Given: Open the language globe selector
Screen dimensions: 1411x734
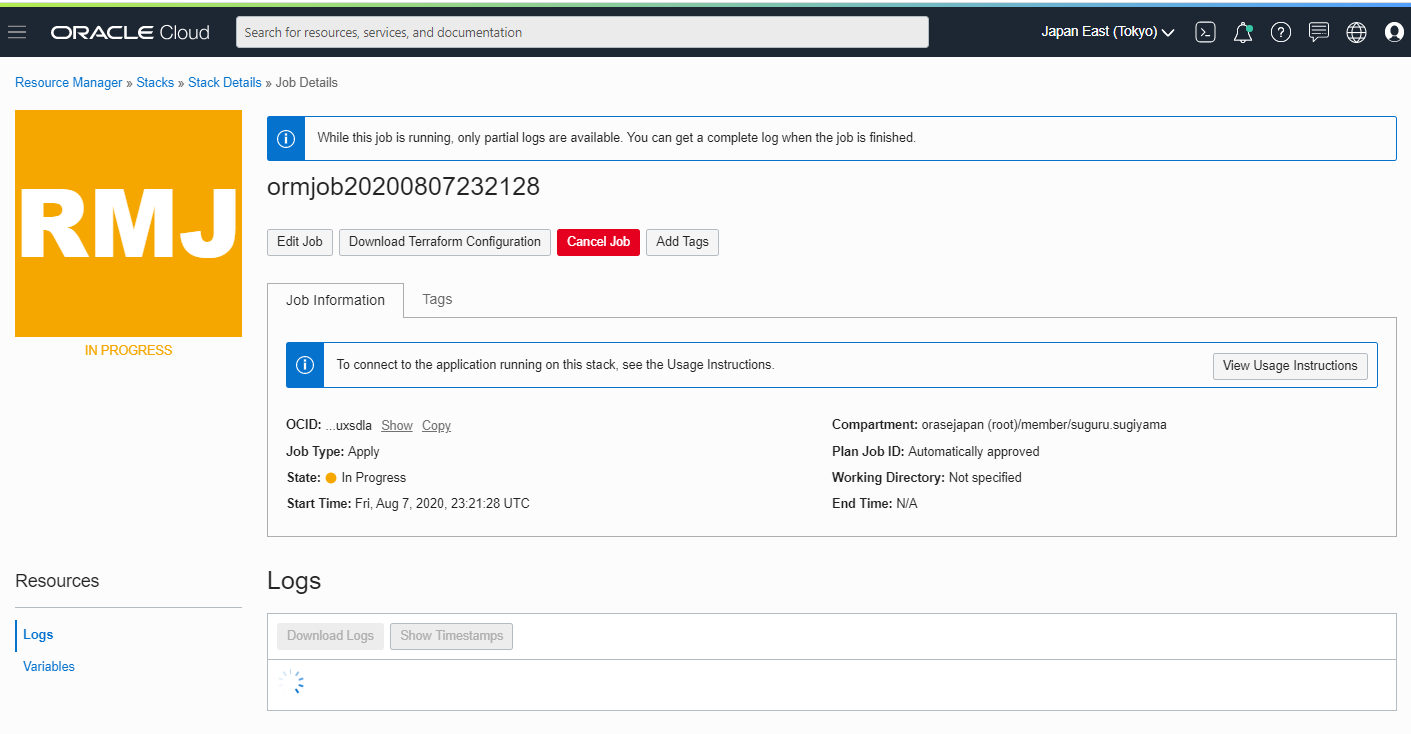Looking at the screenshot, I should [x=1356, y=31].
